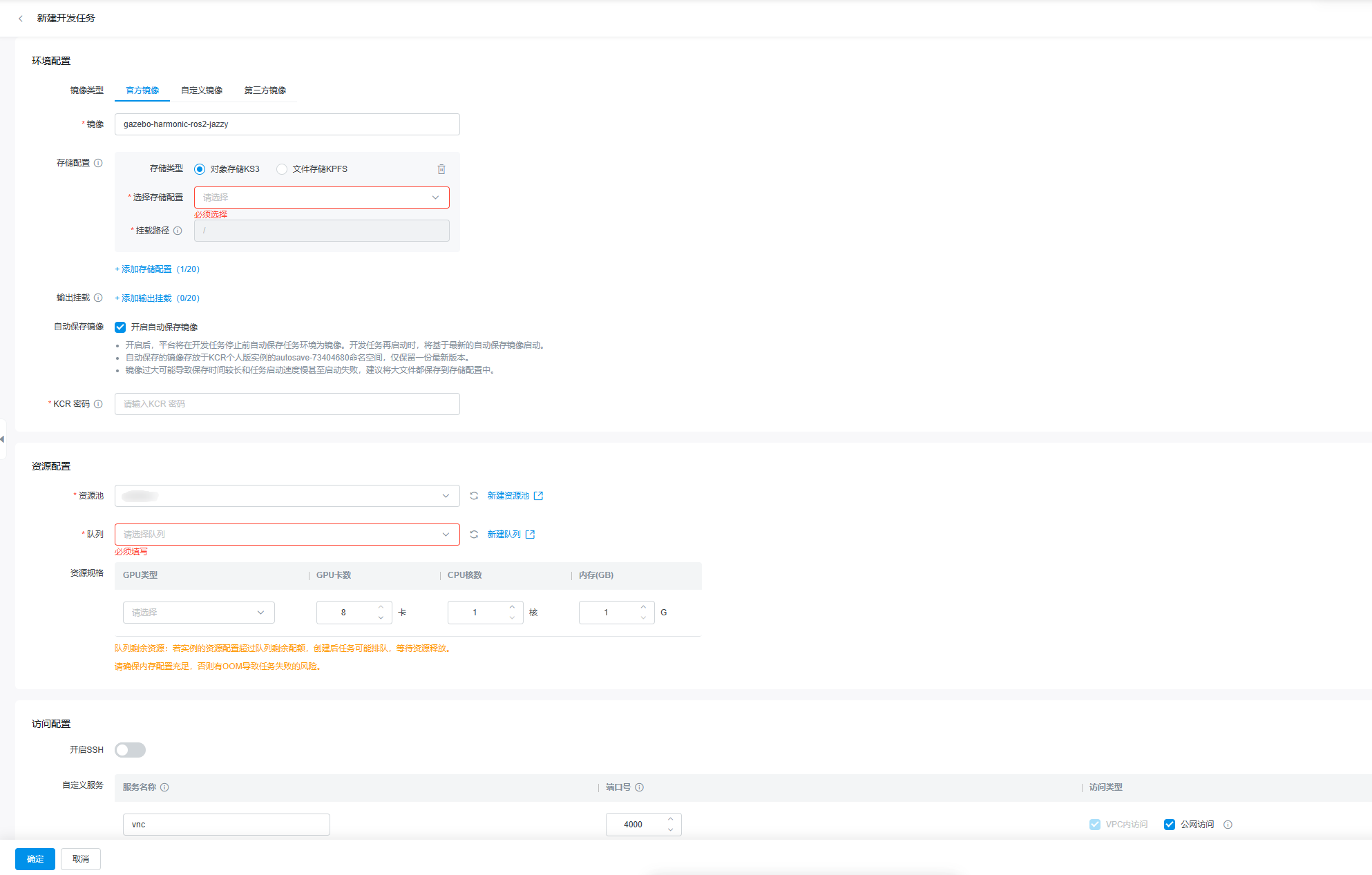Toggle the 开启SSH switch on
This screenshot has width=1372, height=875.
pos(130,750)
